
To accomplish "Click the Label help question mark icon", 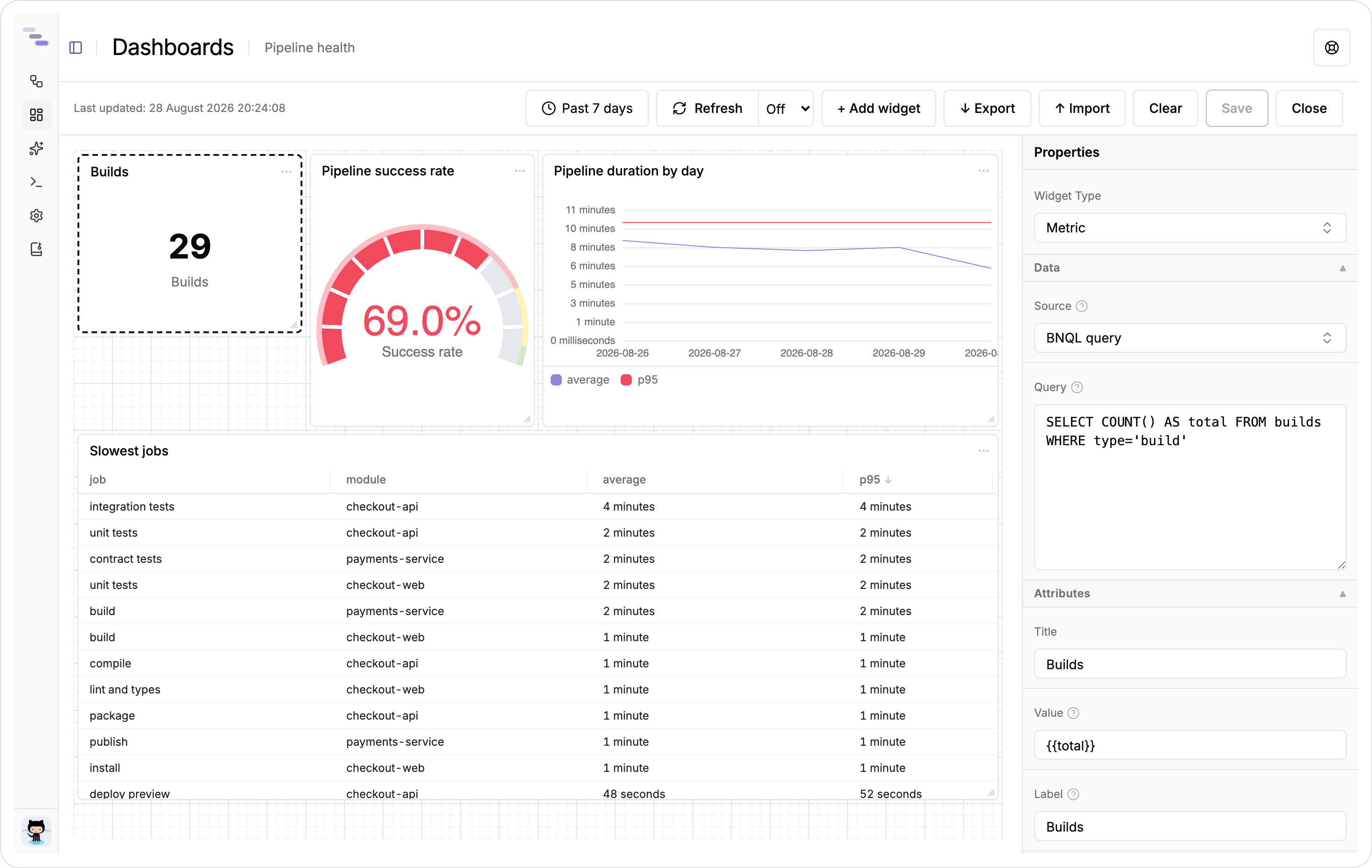I will [x=1073, y=794].
